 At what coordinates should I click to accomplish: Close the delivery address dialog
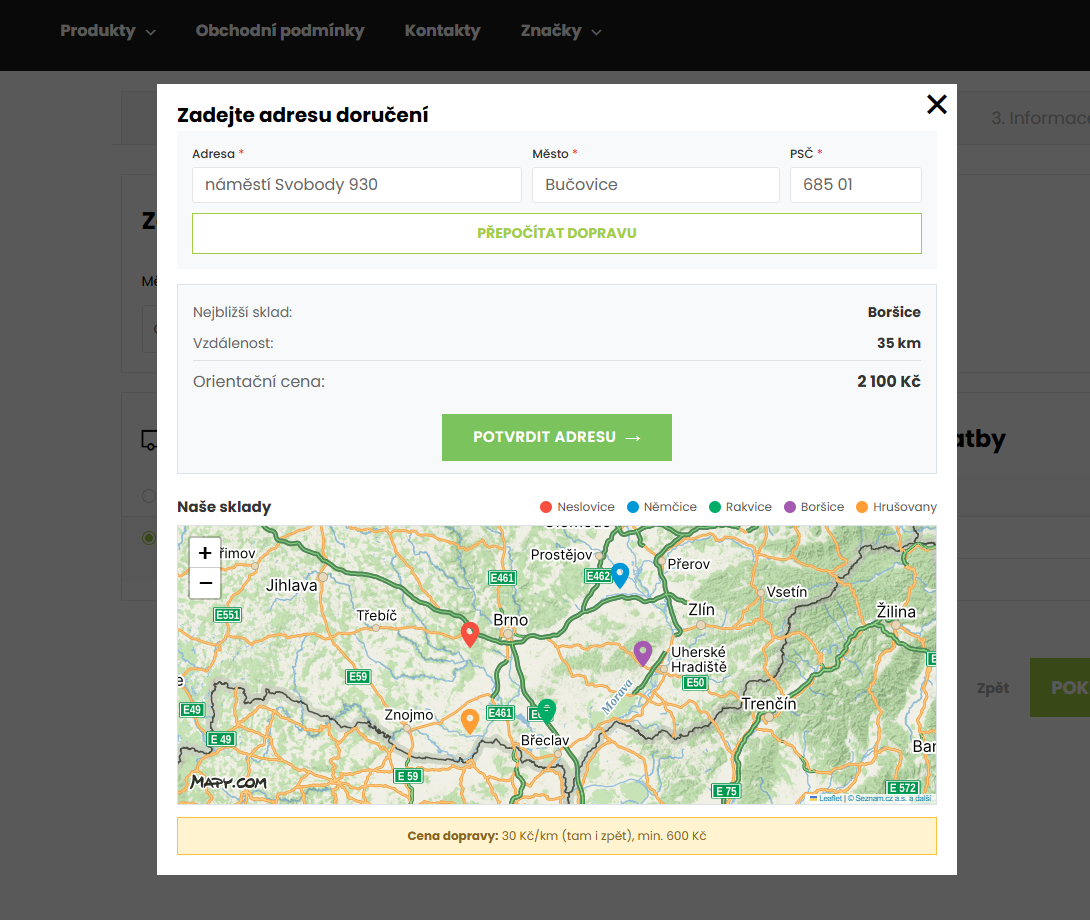point(936,104)
